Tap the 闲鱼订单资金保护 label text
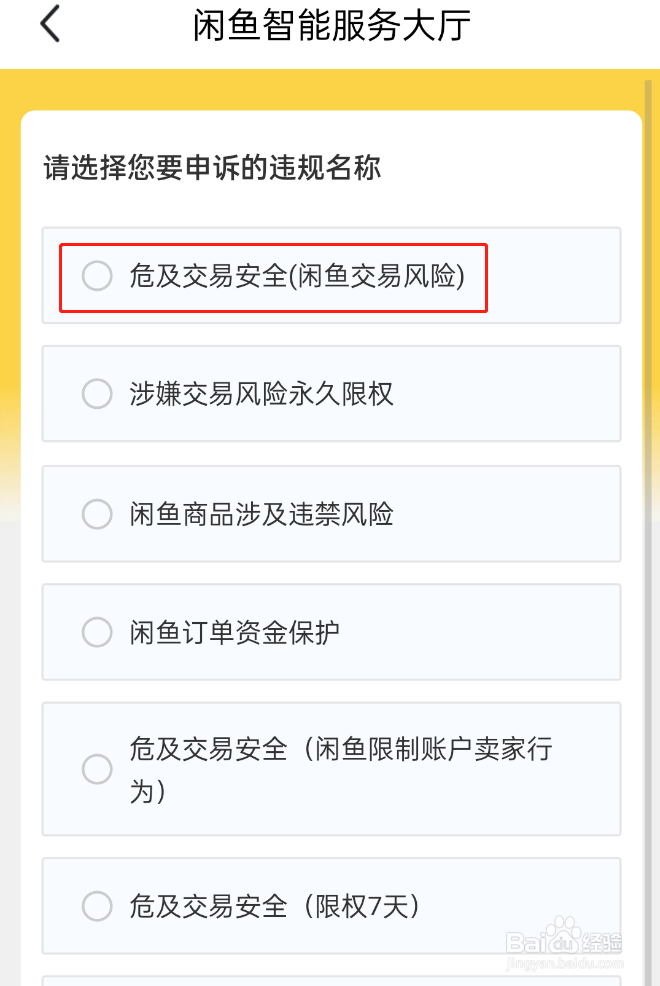 pos(234,632)
